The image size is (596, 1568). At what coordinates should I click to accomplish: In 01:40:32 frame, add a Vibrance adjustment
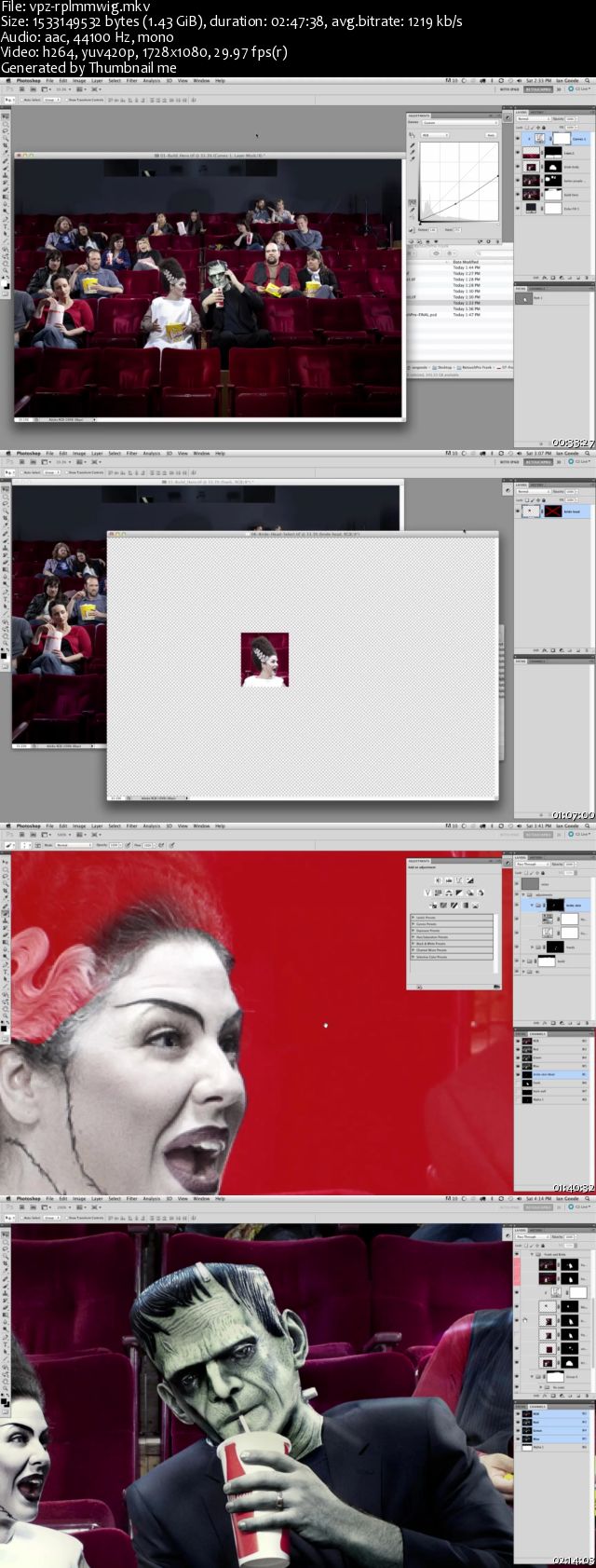[x=428, y=893]
